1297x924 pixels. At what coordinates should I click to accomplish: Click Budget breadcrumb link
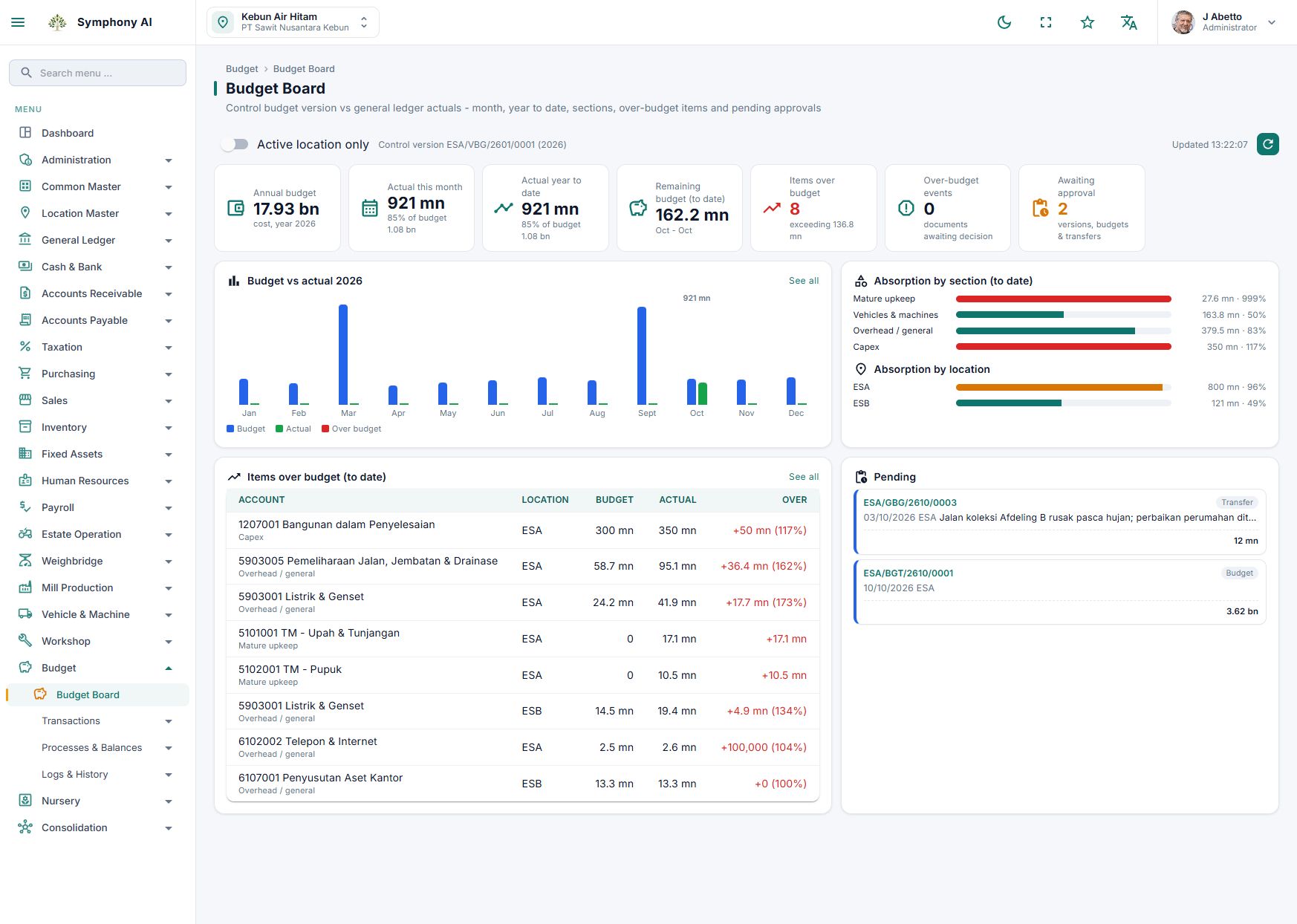pyautogui.click(x=242, y=68)
